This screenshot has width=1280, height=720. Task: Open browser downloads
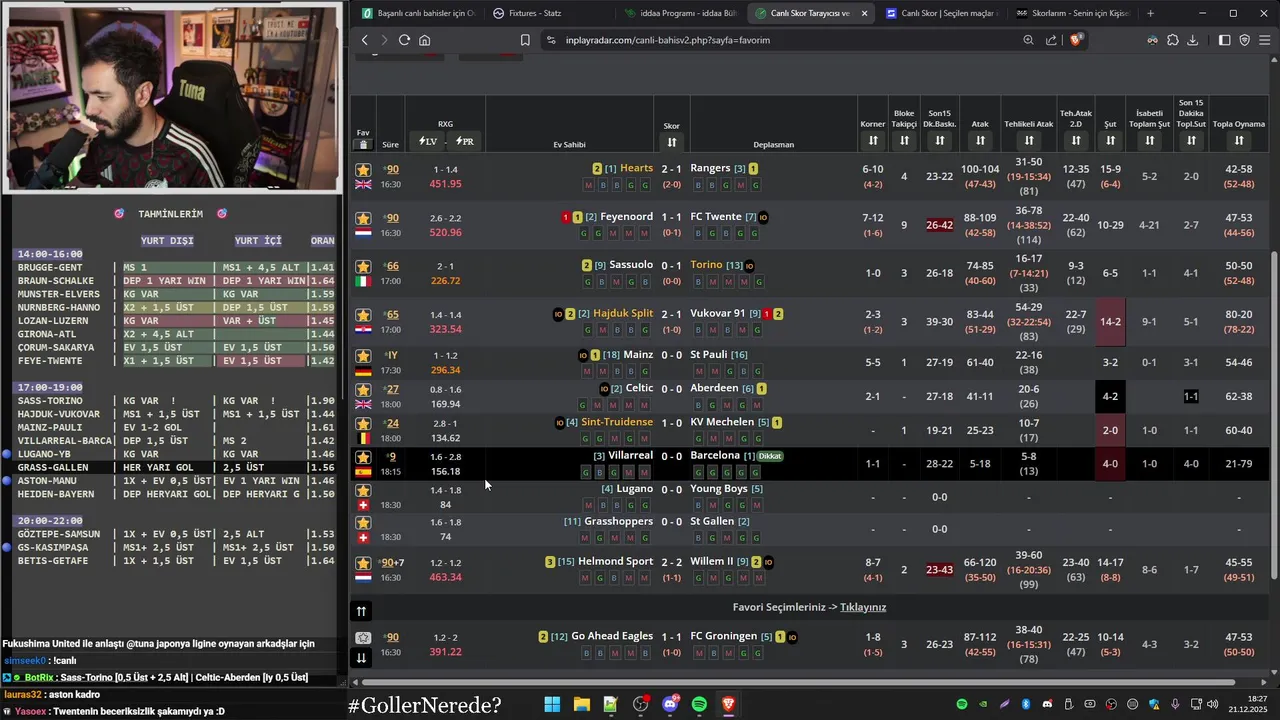pyautogui.click(x=1192, y=40)
